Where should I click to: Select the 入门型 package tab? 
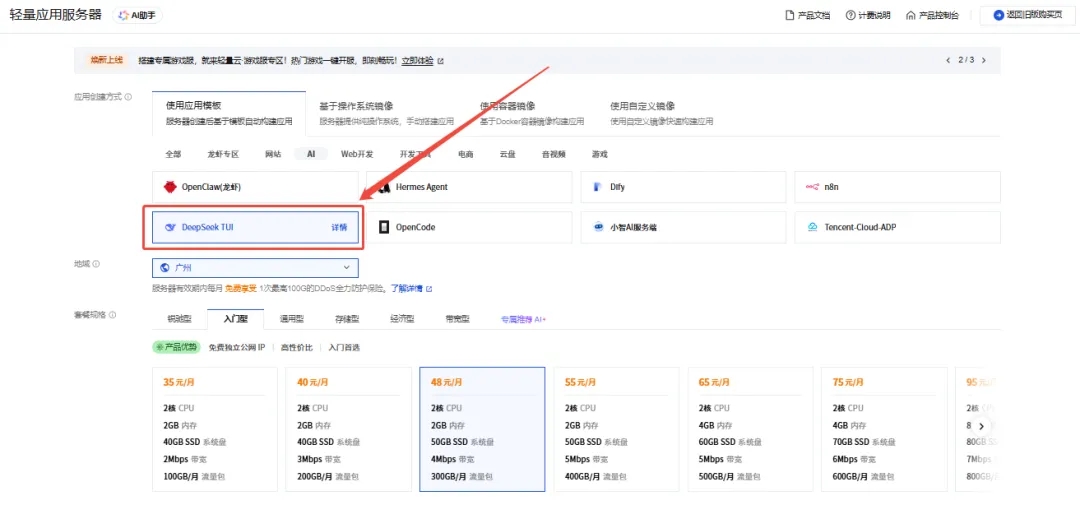(235, 320)
